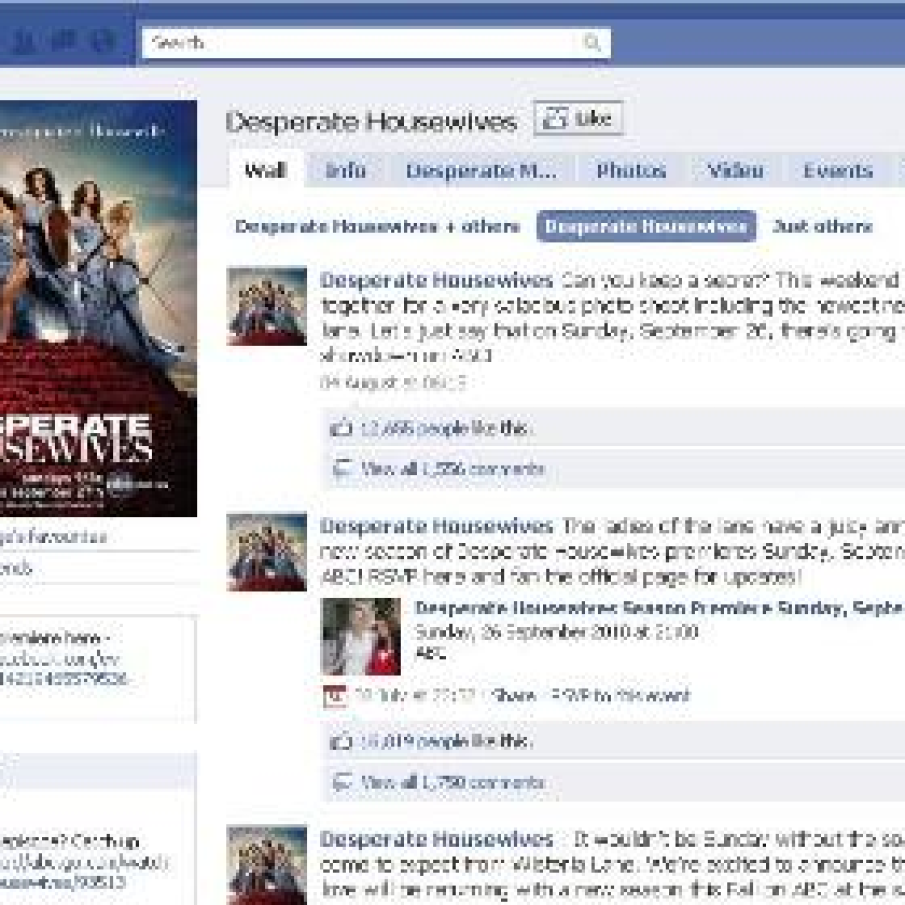The height and width of the screenshot is (905, 905).
Task: Open 'Desperate Housewives Season Premiere Sunday' event link
Action: click(x=659, y=608)
